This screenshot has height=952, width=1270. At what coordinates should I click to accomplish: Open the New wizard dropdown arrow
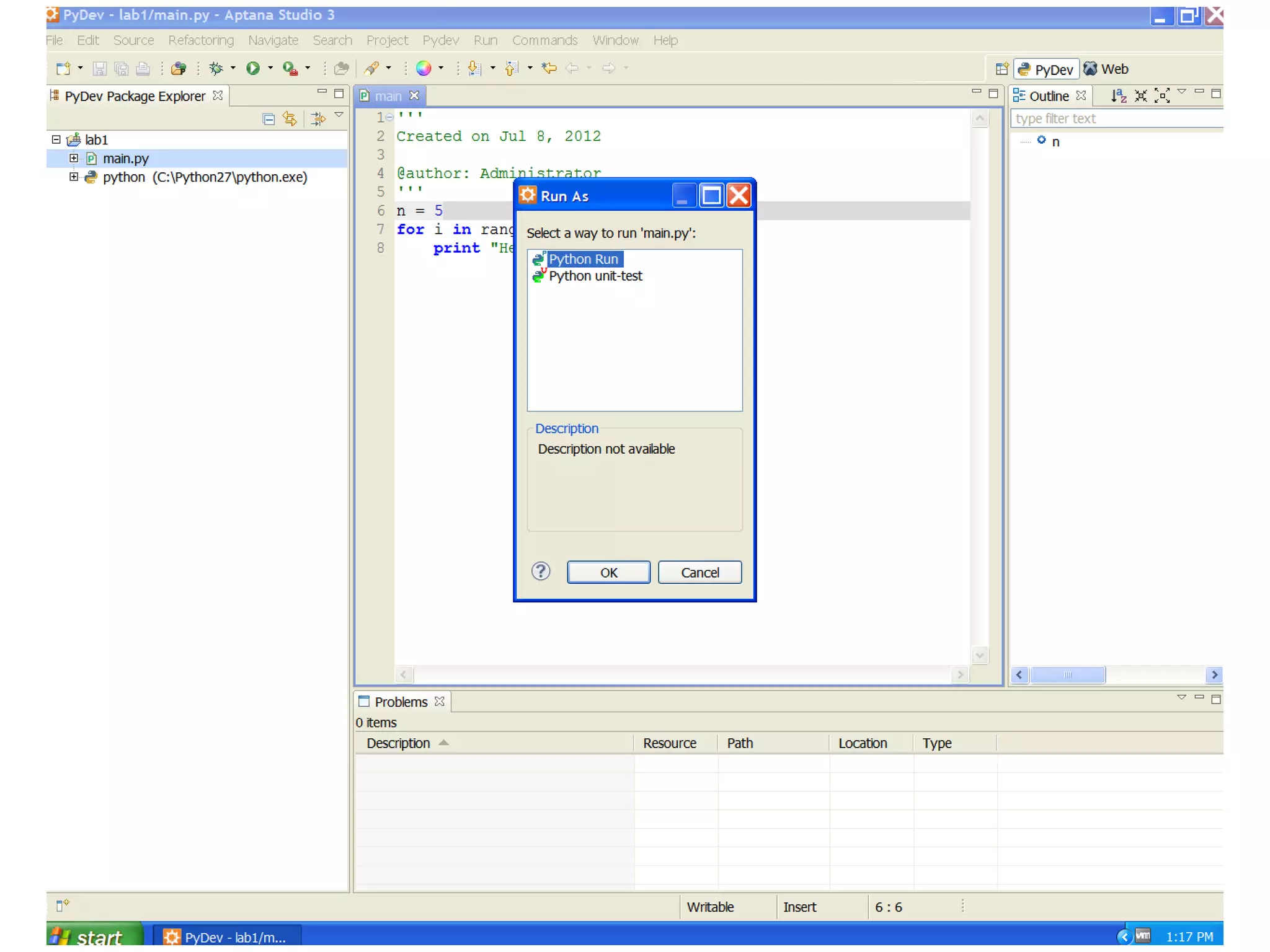pyautogui.click(x=80, y=68)
